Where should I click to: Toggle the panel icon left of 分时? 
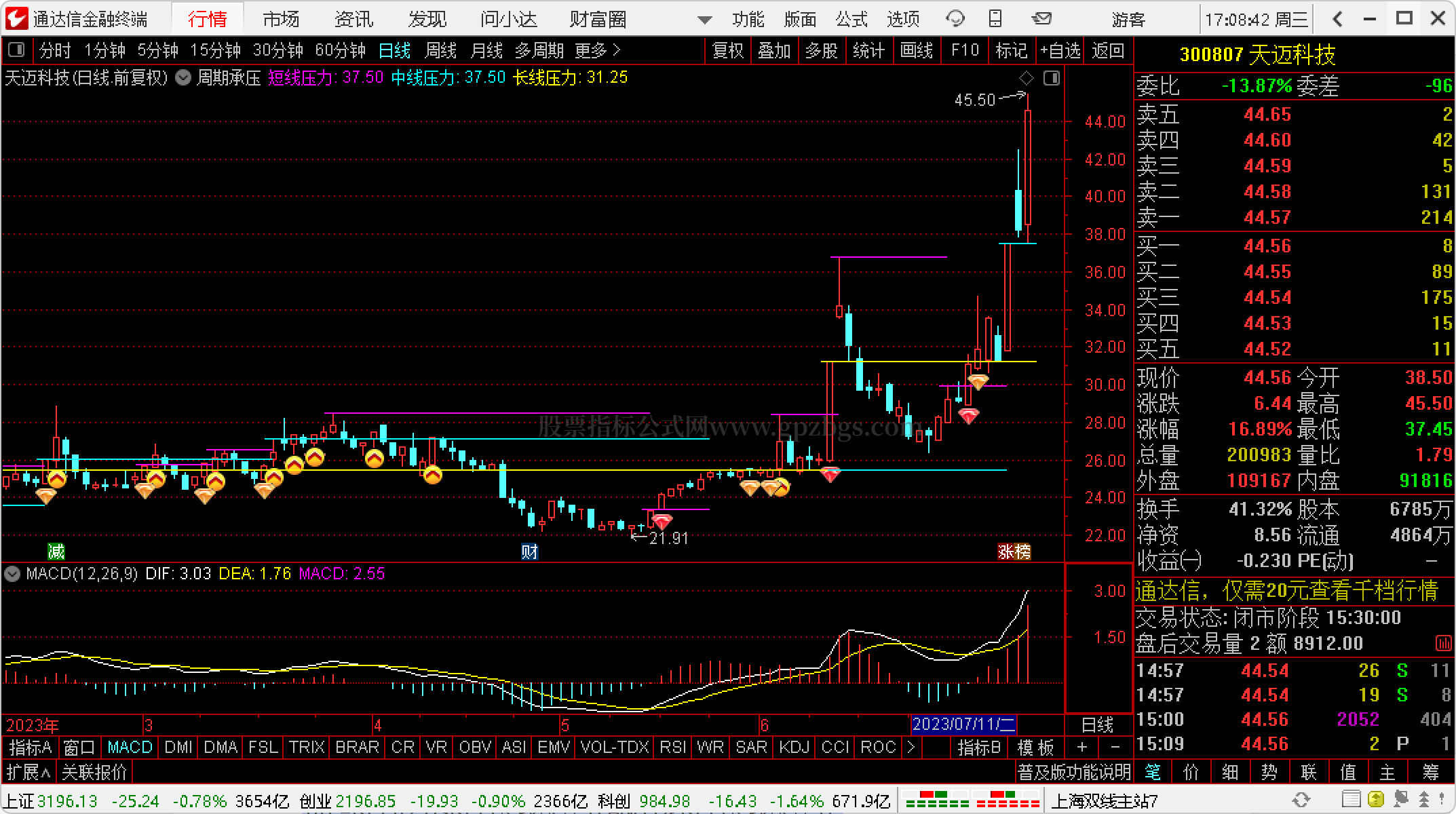[16, 50]
